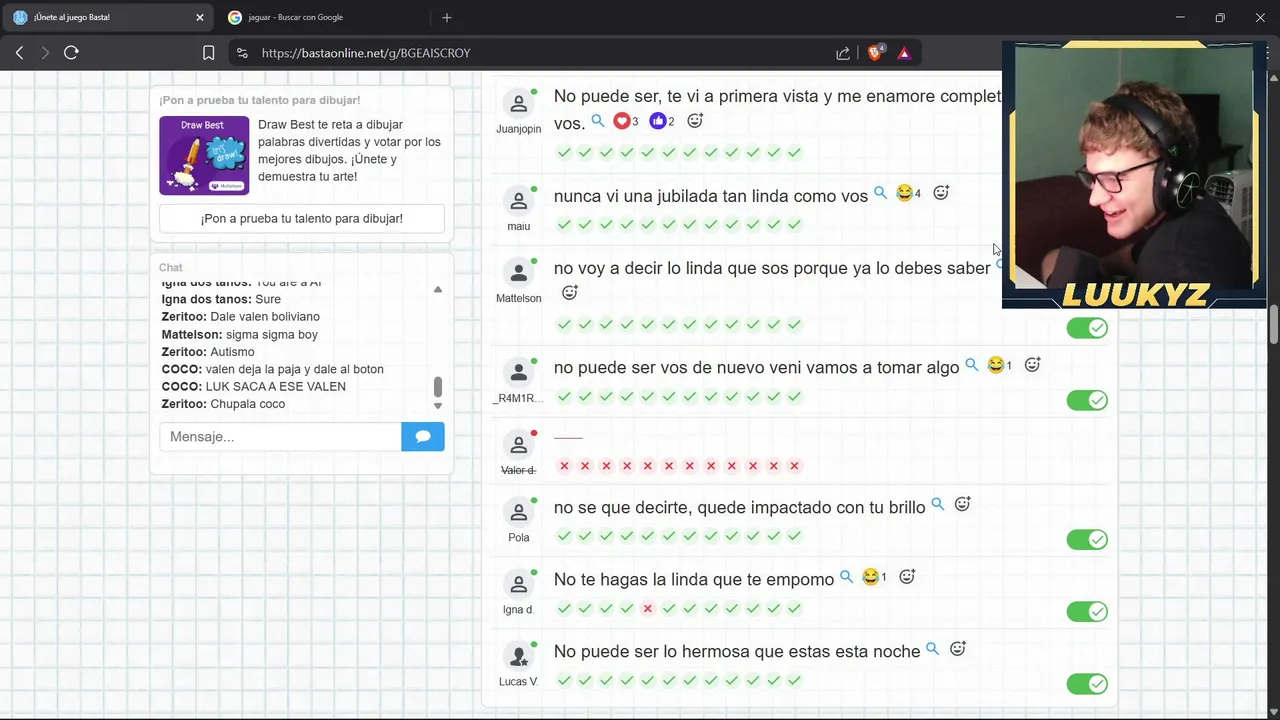Search Igna d.'s answer with the magnifier icon
This screenshot has width=1280, height=720.
(x=846, y=577)
